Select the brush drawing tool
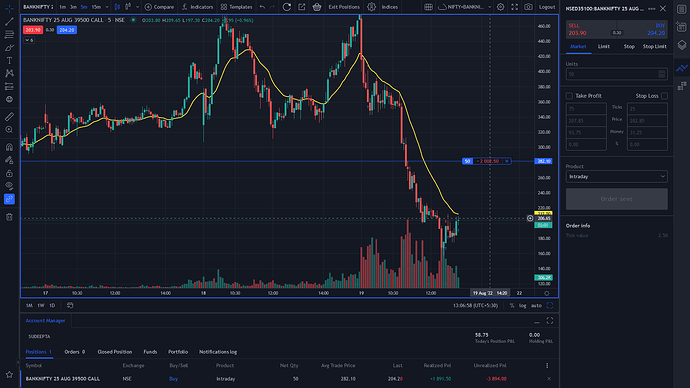Image resolution: width=690 pixels, height=388 pixels. click(9, 48)
